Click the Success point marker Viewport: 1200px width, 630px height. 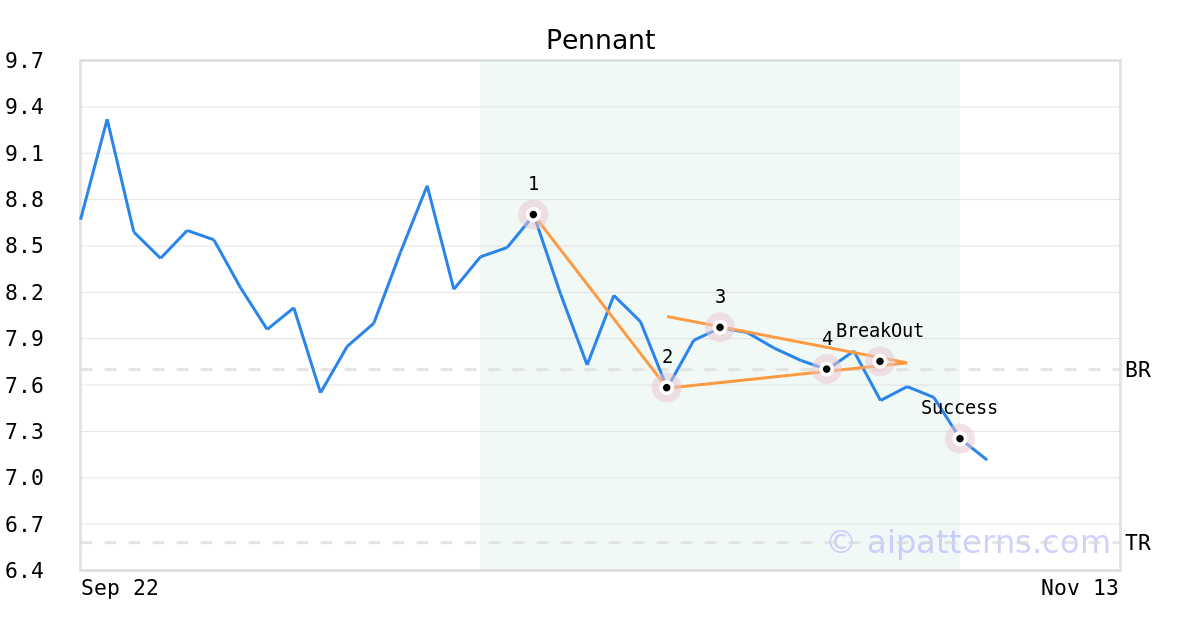(960, 438)
